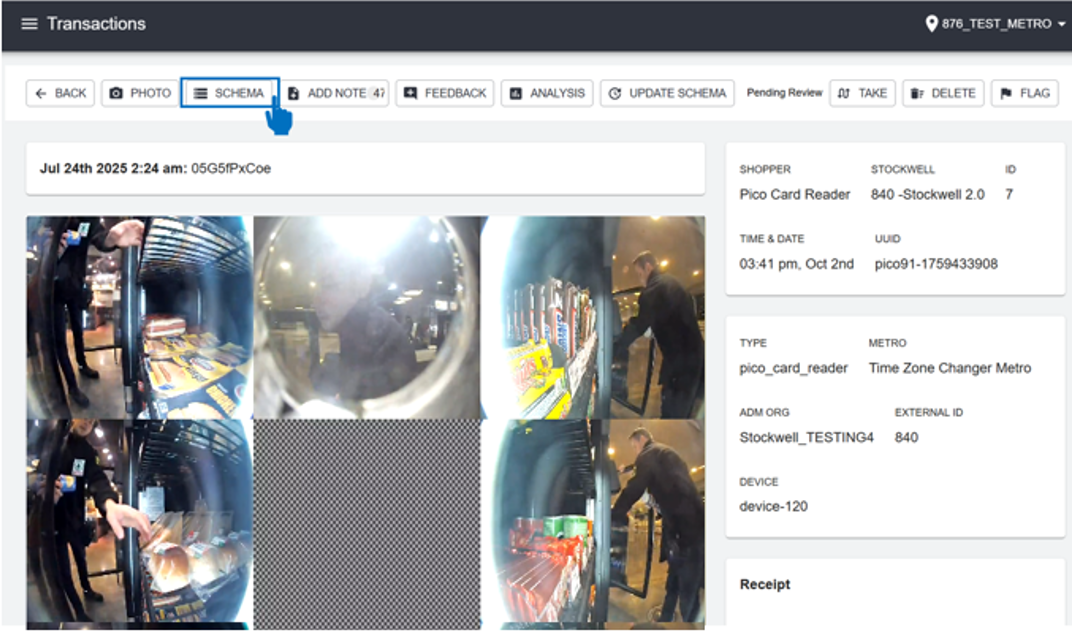Select the bottom-left bread shelf image
Image resolution: width=1072 pixels, height=634 pixels.
point(139,523)
